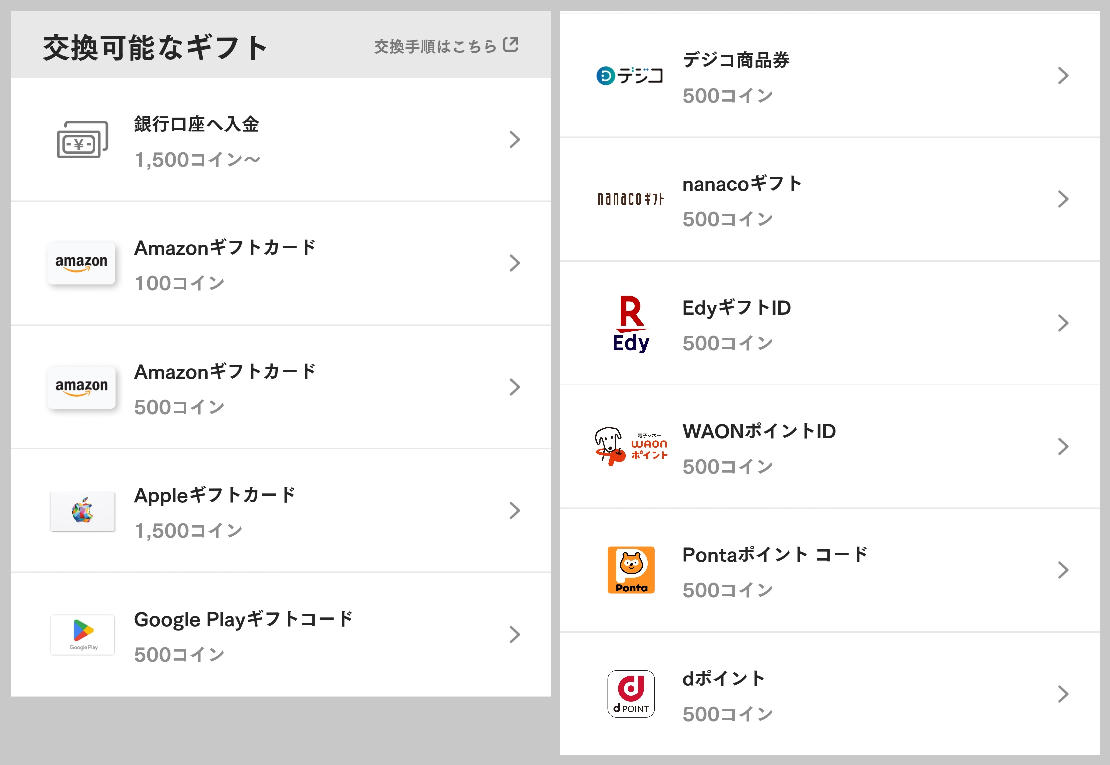Open the EdyギフトID chevron
The height and width of the screenshot is (765, 1110).
[x=1063, y=322]
